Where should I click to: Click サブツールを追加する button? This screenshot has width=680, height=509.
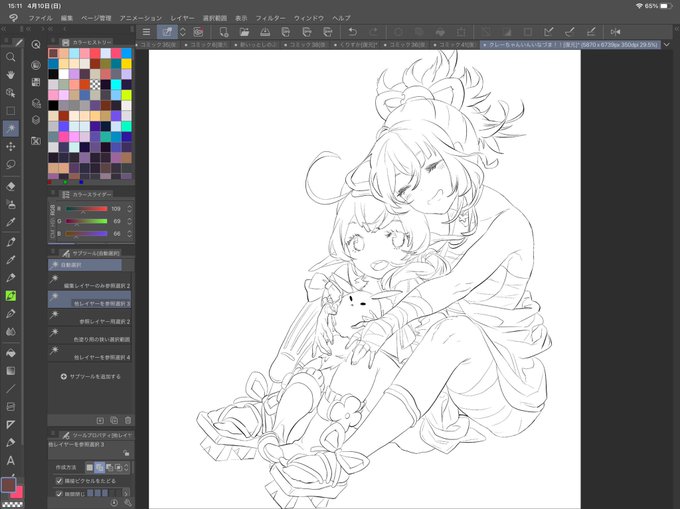(x=91, y=376)
